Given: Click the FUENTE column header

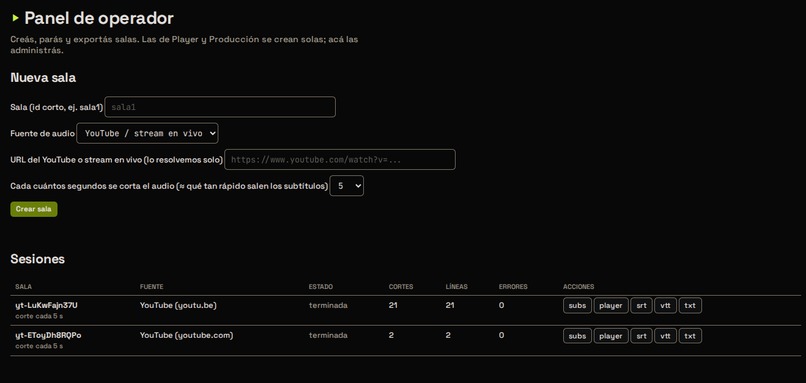Looking at the screenshot, I should point(152,287).
